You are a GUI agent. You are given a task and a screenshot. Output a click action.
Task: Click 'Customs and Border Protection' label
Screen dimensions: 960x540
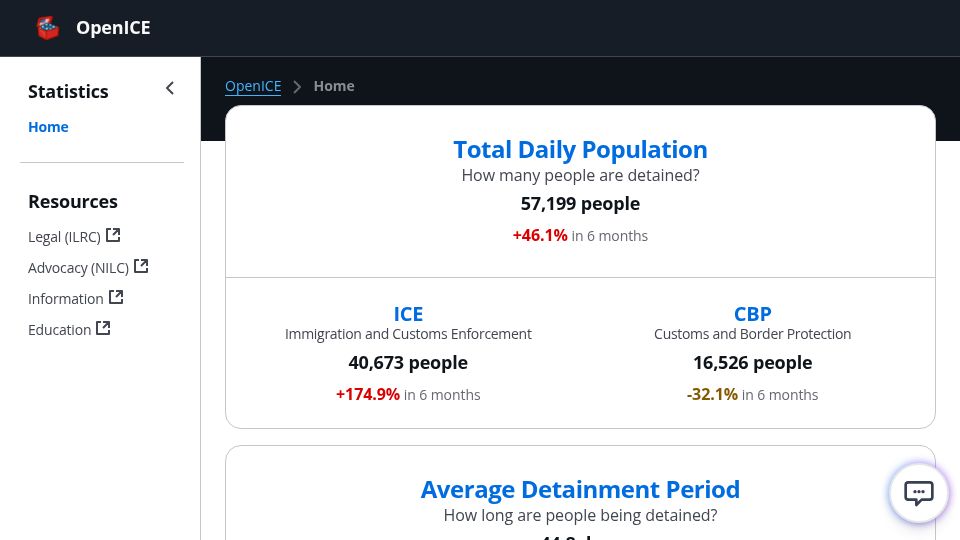pyautogui.click(x=752, y=334)
